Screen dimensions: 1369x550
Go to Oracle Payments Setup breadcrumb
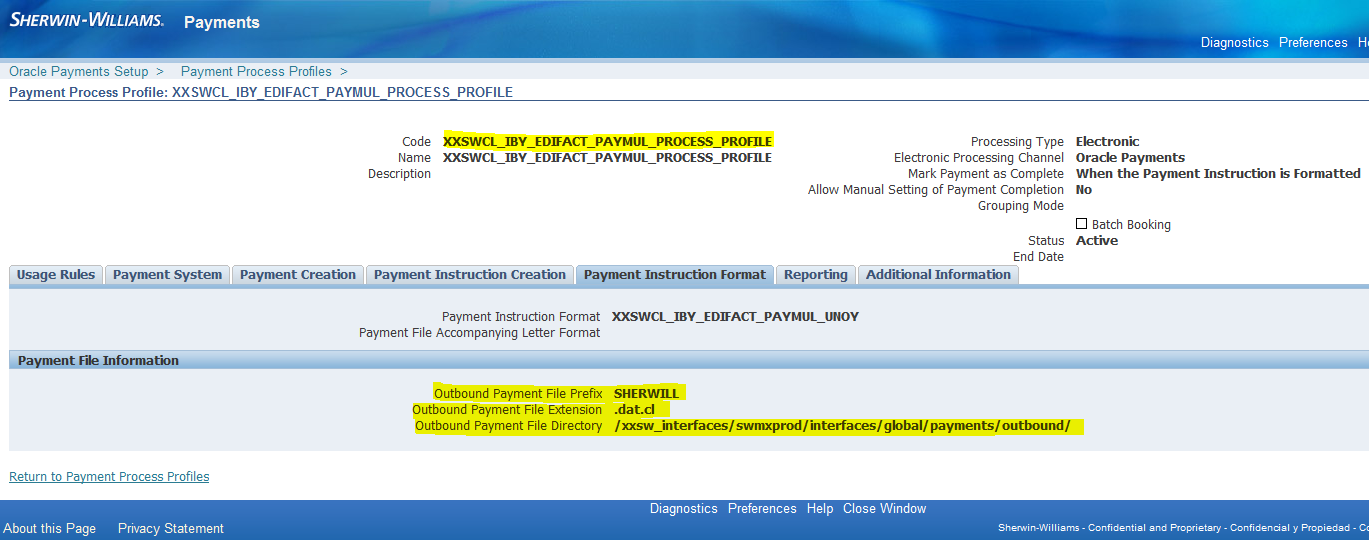(x=79, y=72)
